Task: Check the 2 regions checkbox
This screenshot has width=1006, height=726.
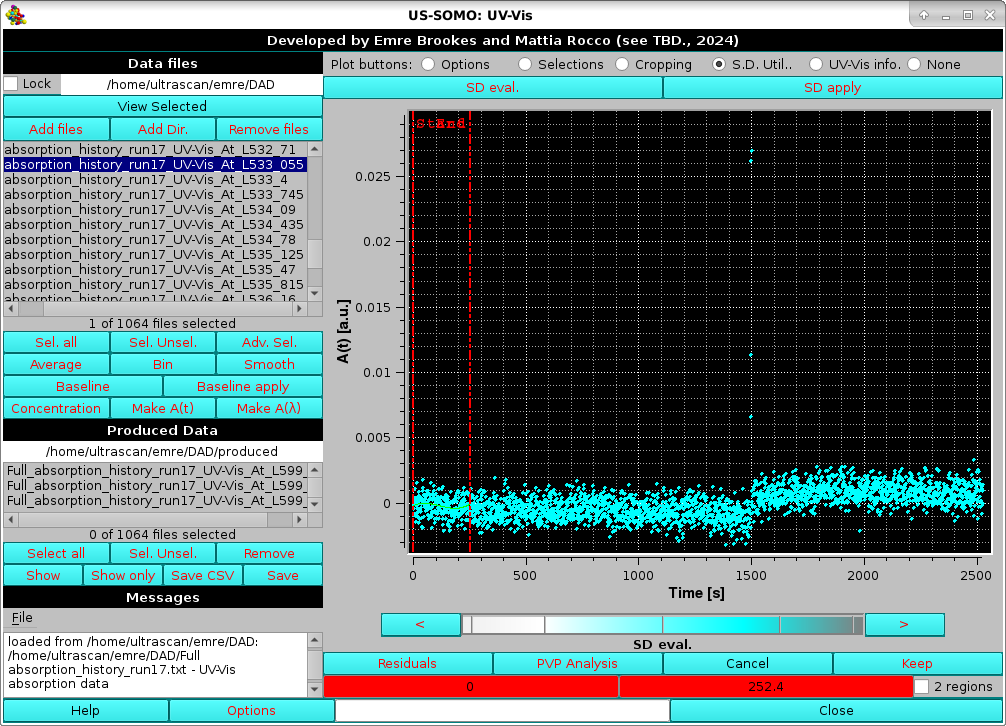Action: [923, 687]
